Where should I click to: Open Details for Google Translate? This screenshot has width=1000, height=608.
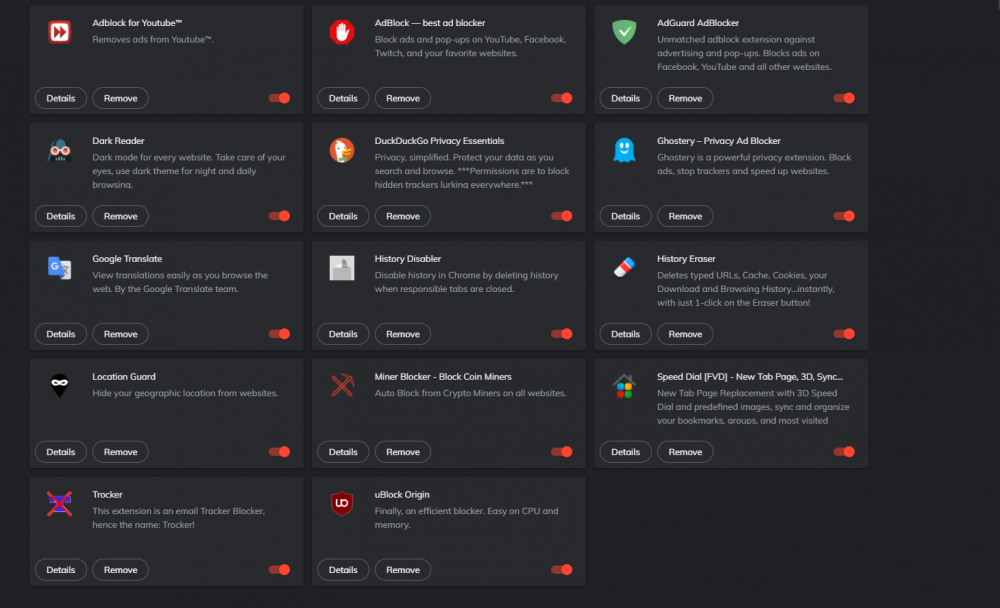60,334
